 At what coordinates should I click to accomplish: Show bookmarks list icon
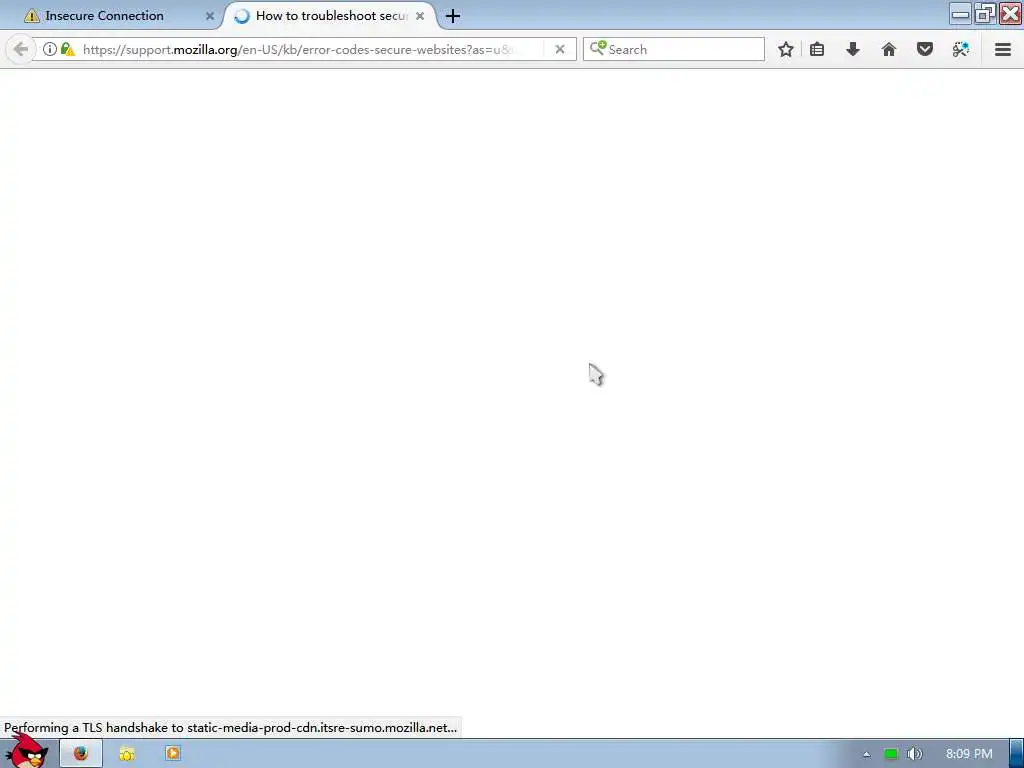(817, 49)
